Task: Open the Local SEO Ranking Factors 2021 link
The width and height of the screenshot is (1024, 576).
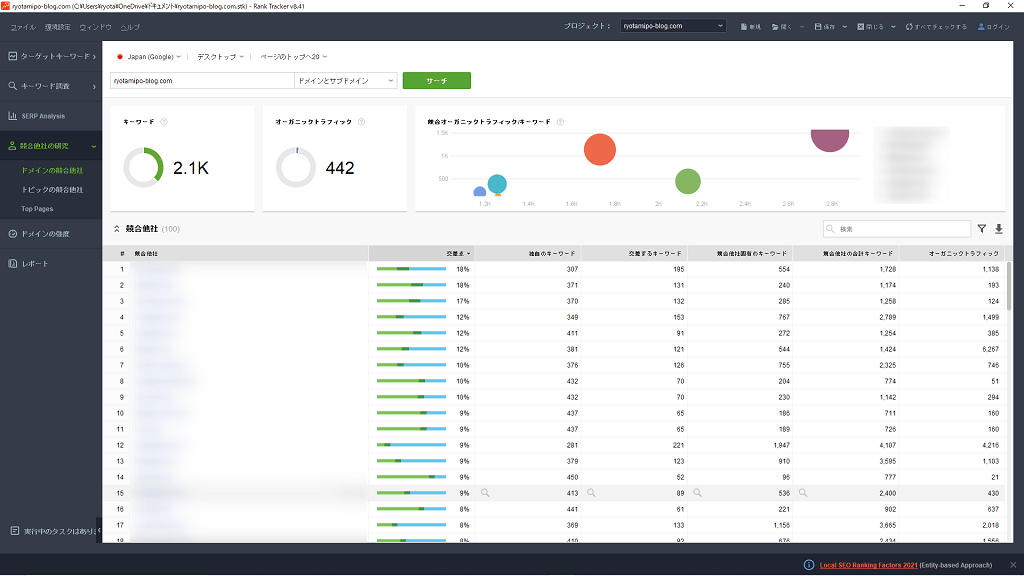Action: [867, 565]
